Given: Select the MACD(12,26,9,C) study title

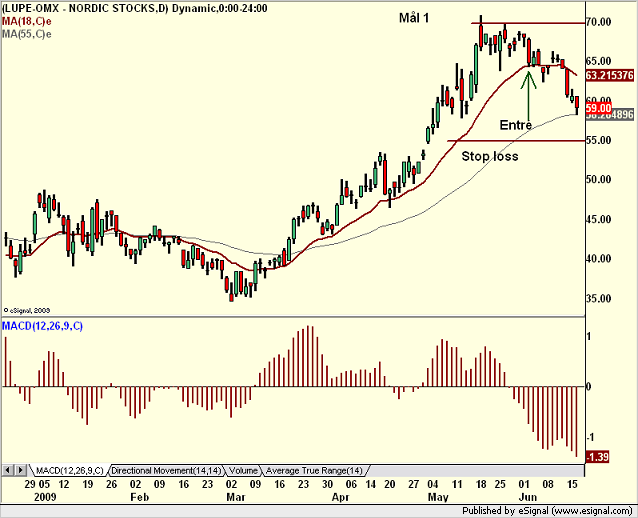Looking at the screenshot, I should (42, 326).
